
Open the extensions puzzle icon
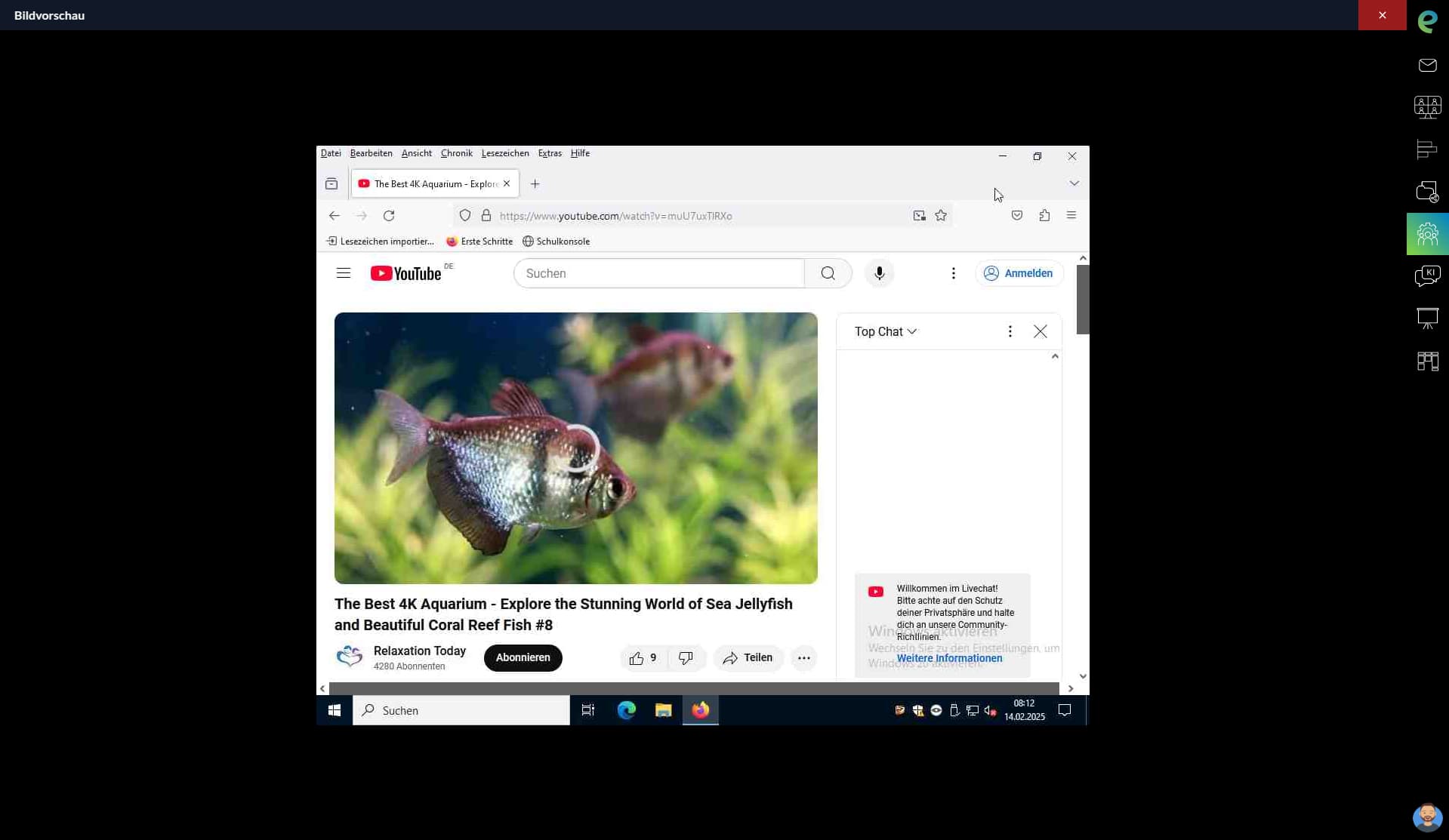[x=1044, y=216]
